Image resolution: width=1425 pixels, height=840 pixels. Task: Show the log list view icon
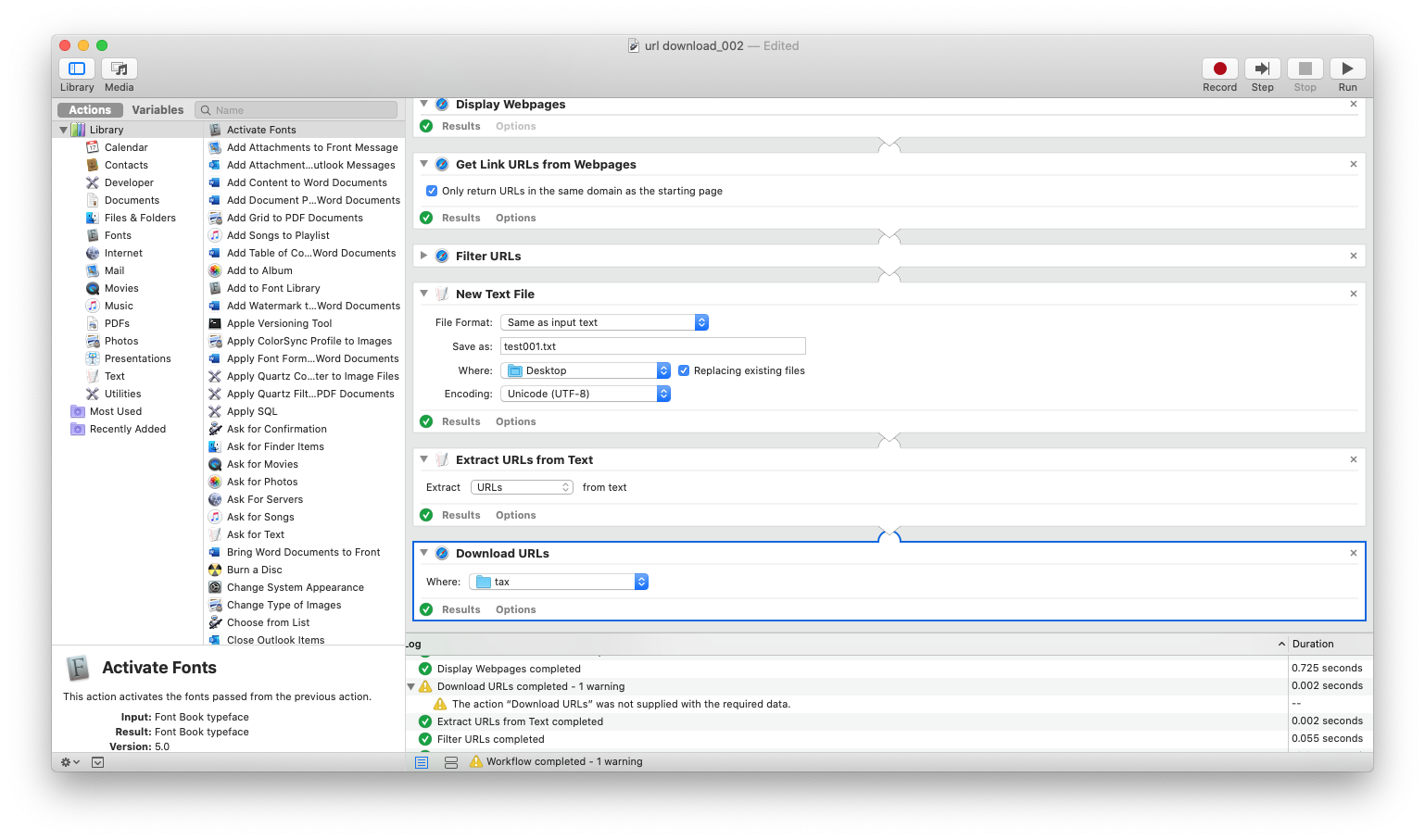point(422,762)
